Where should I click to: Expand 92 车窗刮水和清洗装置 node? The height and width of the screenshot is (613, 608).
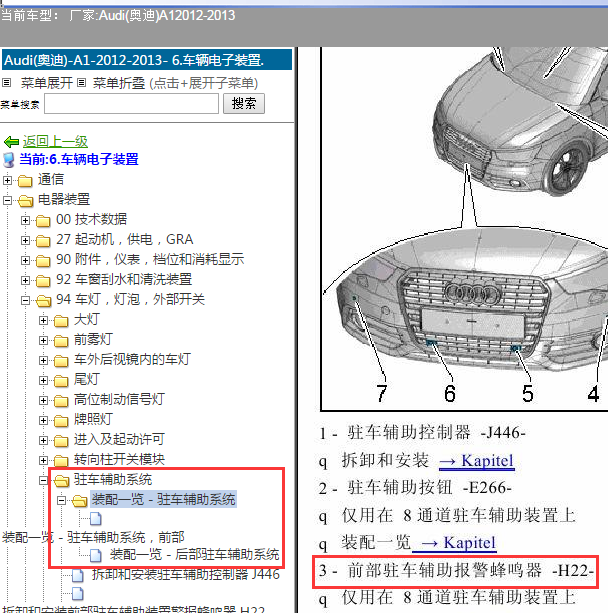pyautogui.click(x=25, y=280)
